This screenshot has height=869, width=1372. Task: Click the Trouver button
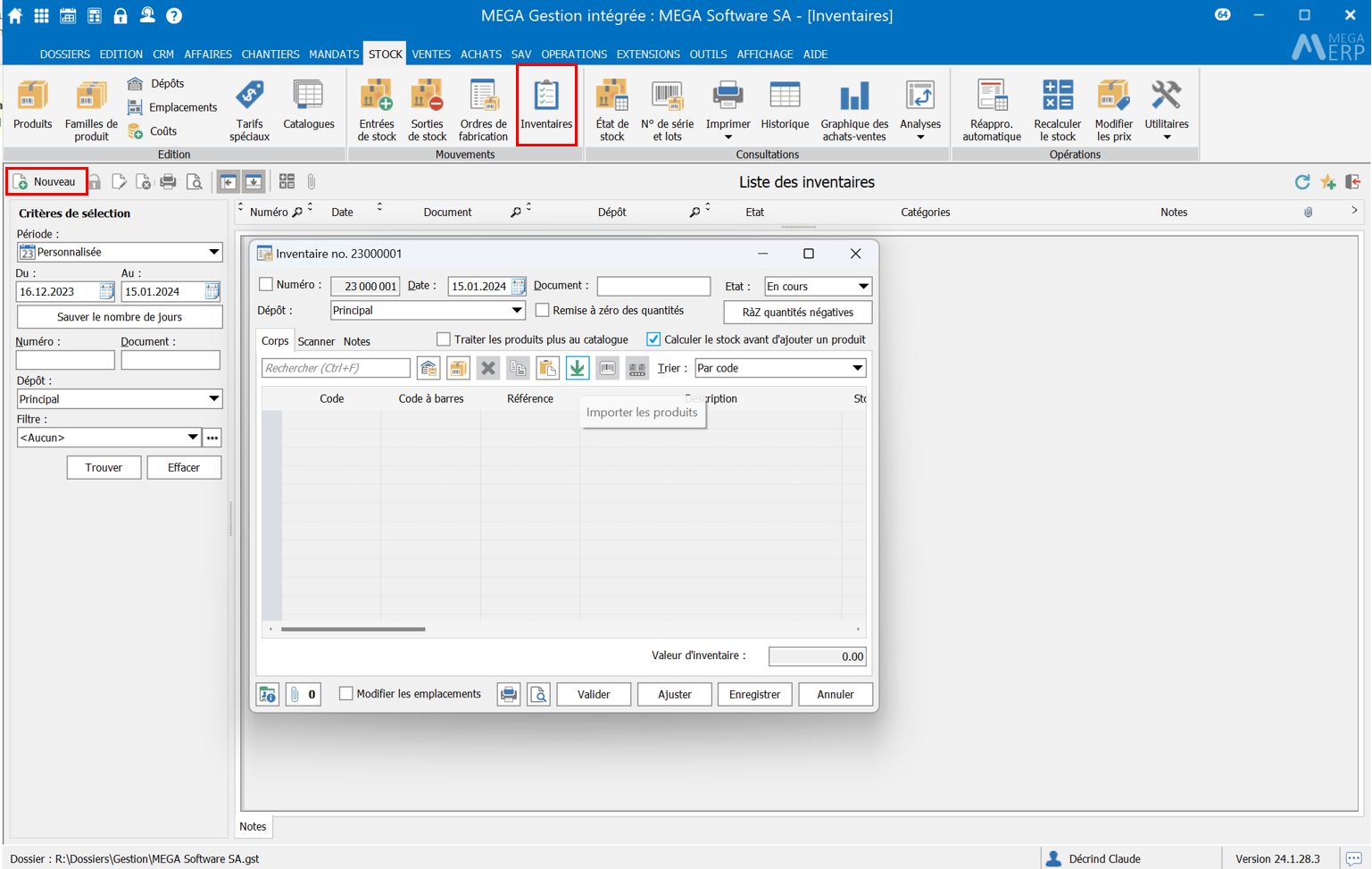point(104,468)
